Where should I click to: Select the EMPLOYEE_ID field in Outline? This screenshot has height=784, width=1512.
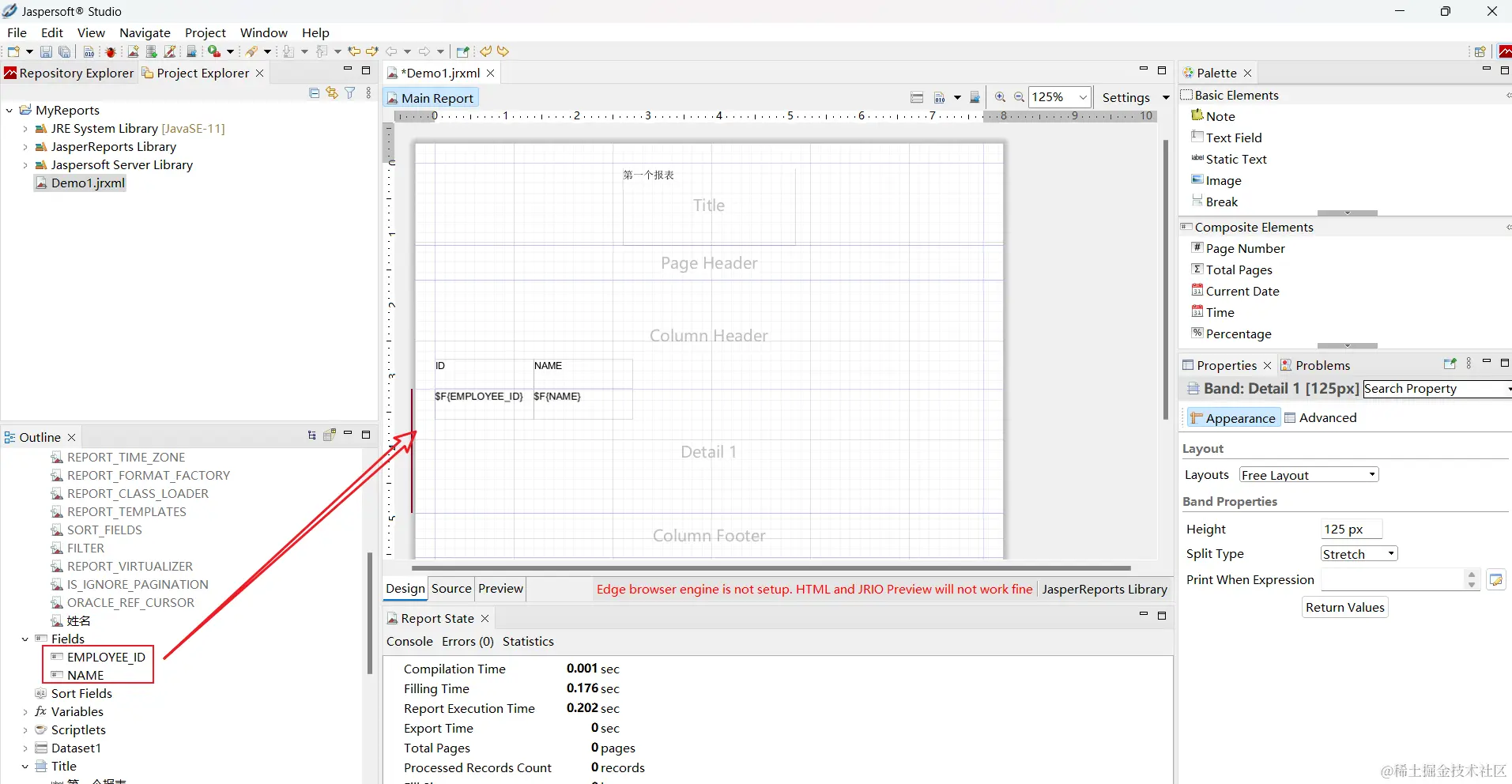(x=98, y=657)
